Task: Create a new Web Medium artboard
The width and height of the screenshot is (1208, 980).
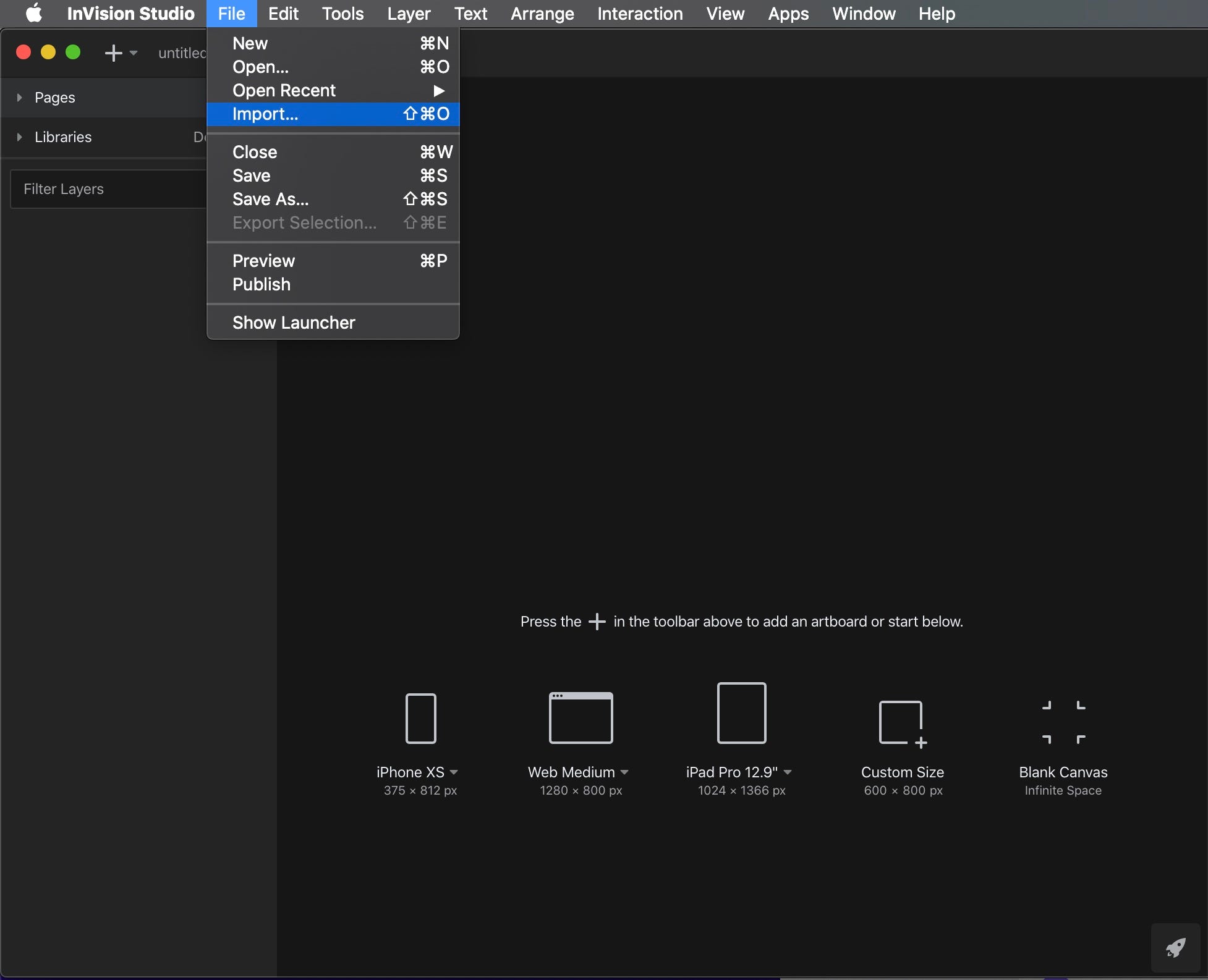Action: click(580, 717)
